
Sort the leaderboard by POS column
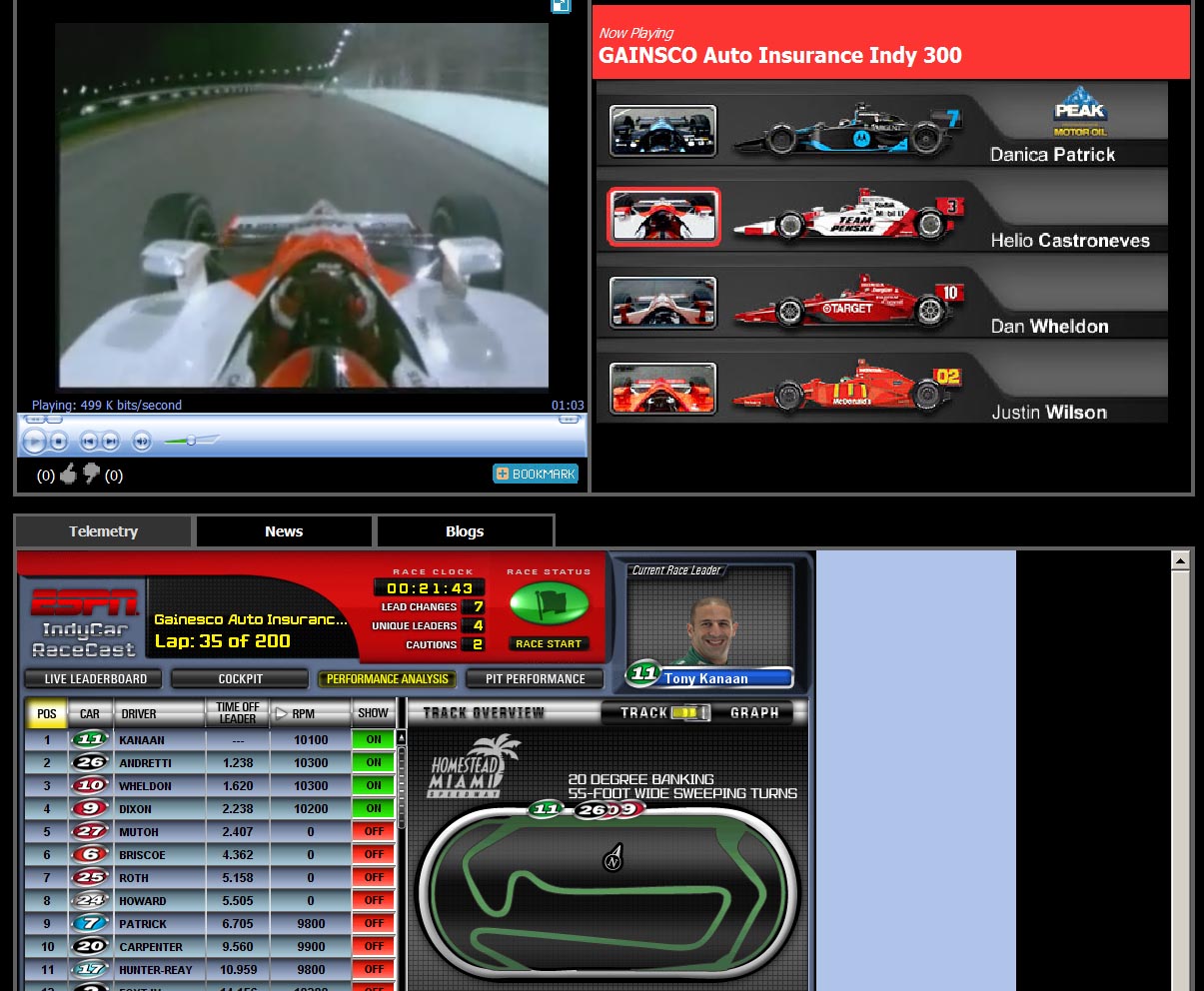coord(46,714)
